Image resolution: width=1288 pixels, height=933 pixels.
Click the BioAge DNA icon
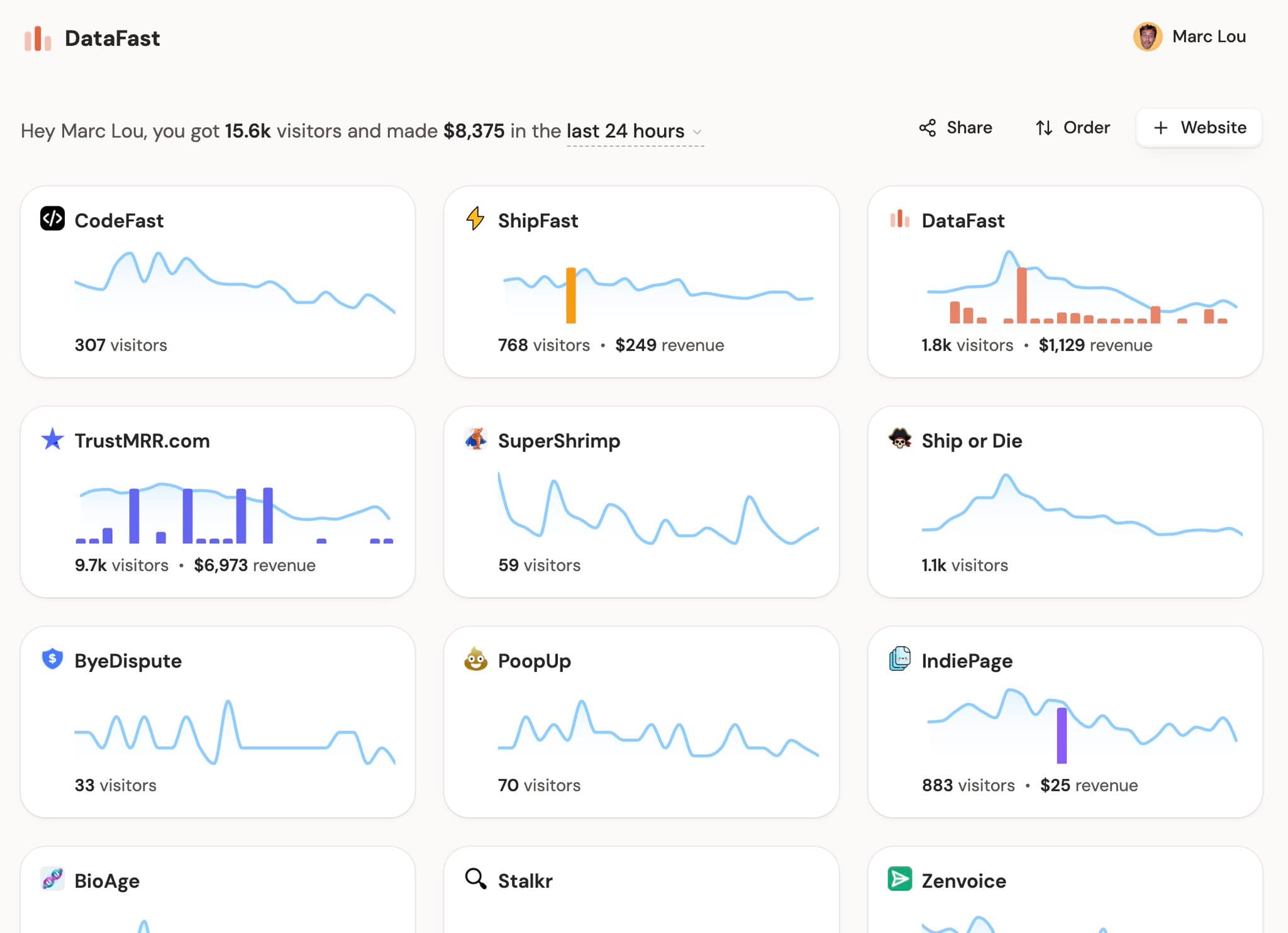click(x=52, y=879)
